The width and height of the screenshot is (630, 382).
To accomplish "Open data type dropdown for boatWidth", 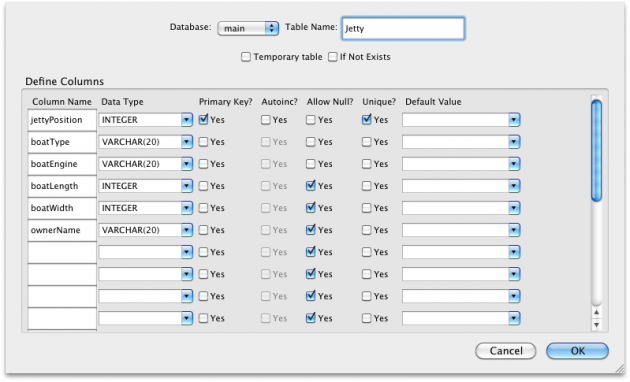I will click(x=187, y=208).
